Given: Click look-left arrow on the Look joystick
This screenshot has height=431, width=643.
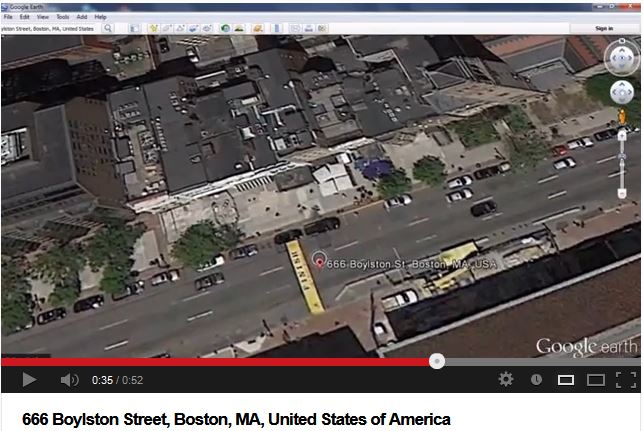Looking at the screenshot, I should [x=614, y=58].
